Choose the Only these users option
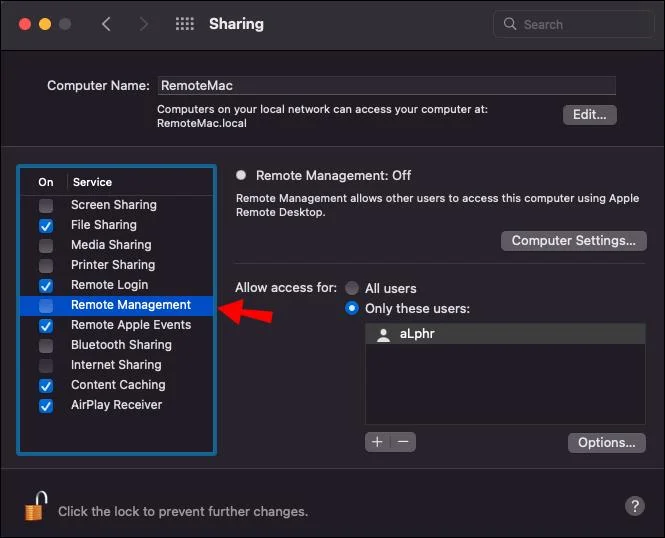Viewport: 665px width, 538px height. pyautogui.click(x=352, y=308)
